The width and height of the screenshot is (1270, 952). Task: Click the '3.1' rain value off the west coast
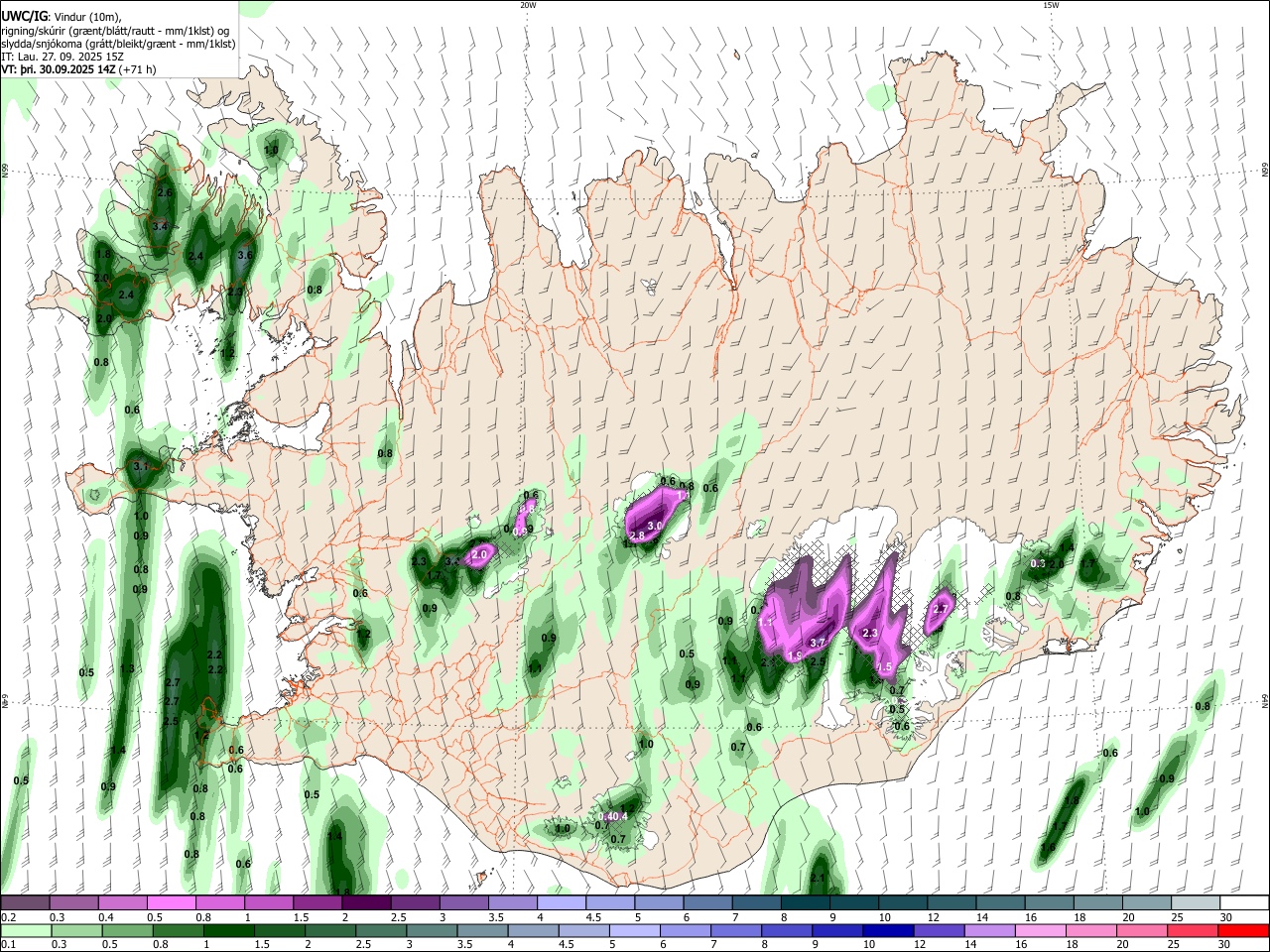(x=141, y=466)
